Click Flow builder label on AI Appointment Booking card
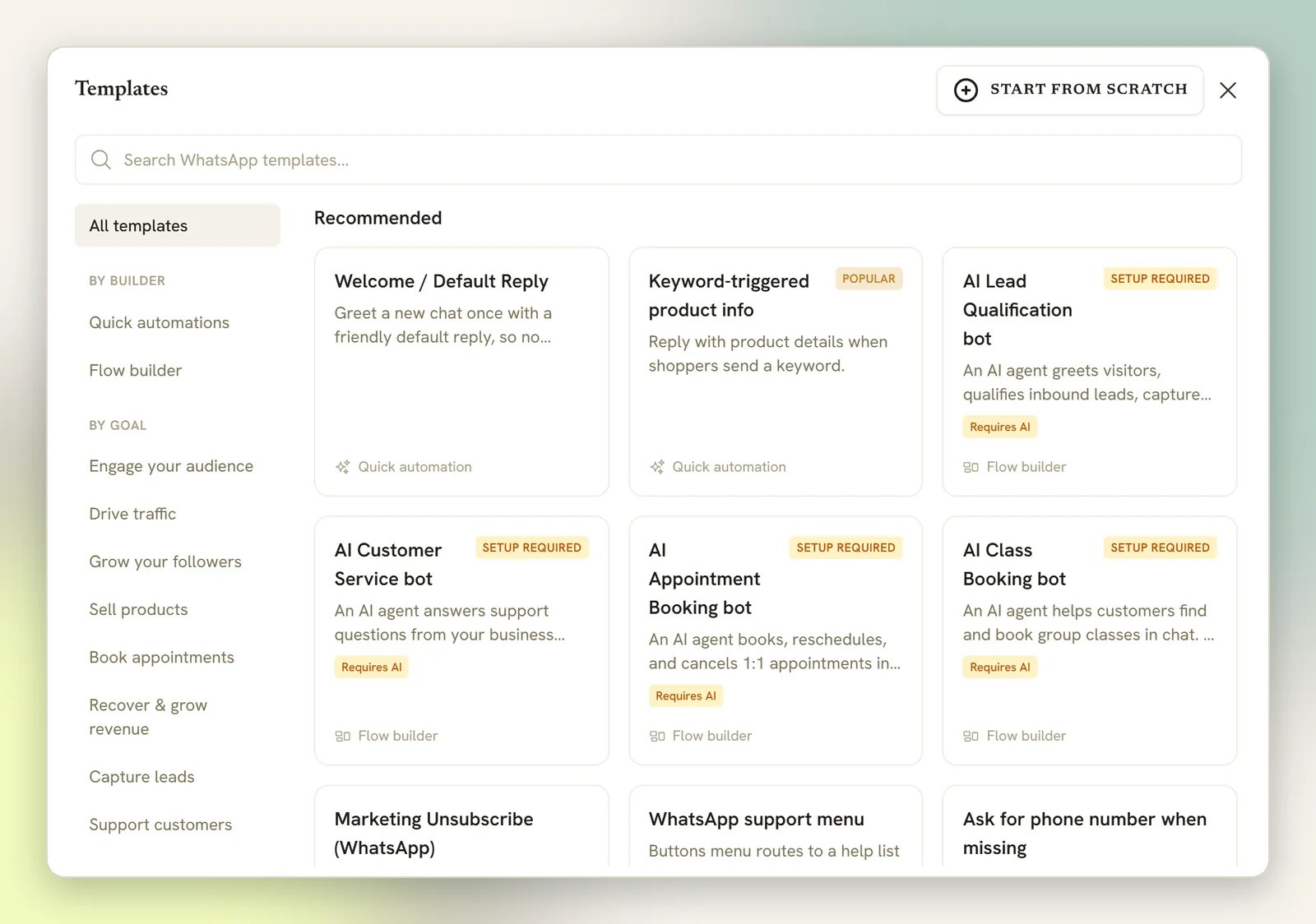Viewport: 1316px width, 924px height. click(711, 736)
